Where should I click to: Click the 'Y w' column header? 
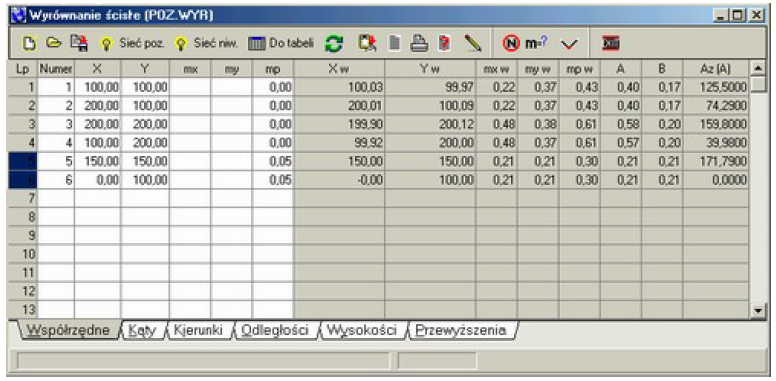tap(430, 69)
